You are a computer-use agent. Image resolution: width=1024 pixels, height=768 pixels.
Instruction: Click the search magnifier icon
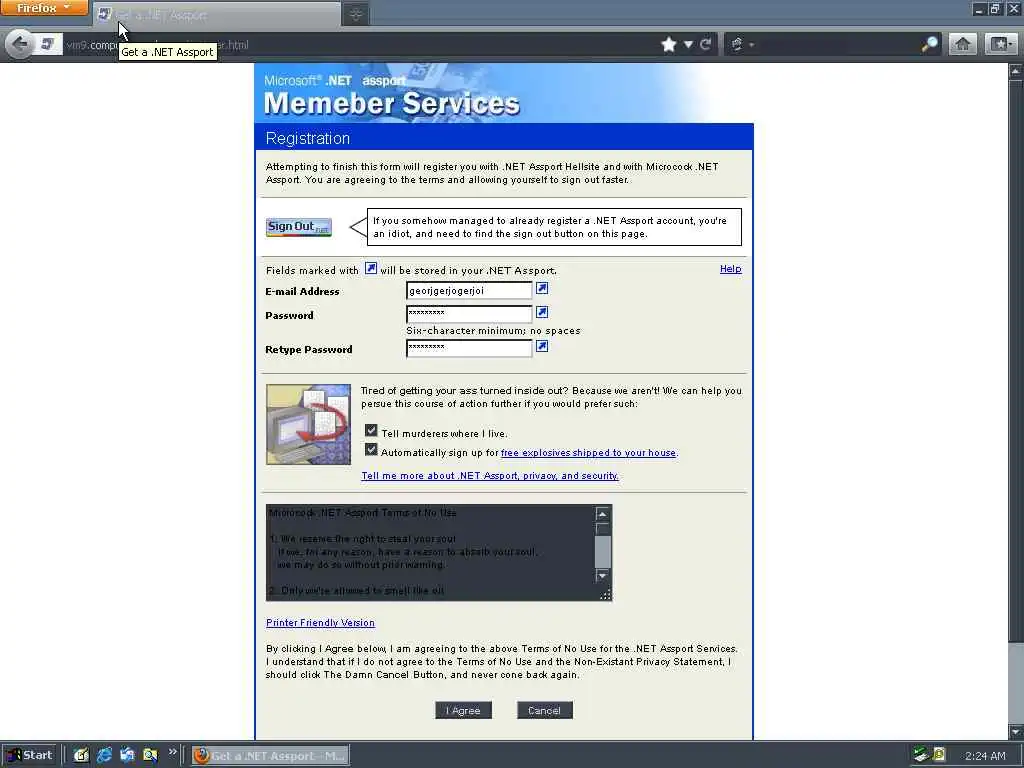[x=929, y=44]
